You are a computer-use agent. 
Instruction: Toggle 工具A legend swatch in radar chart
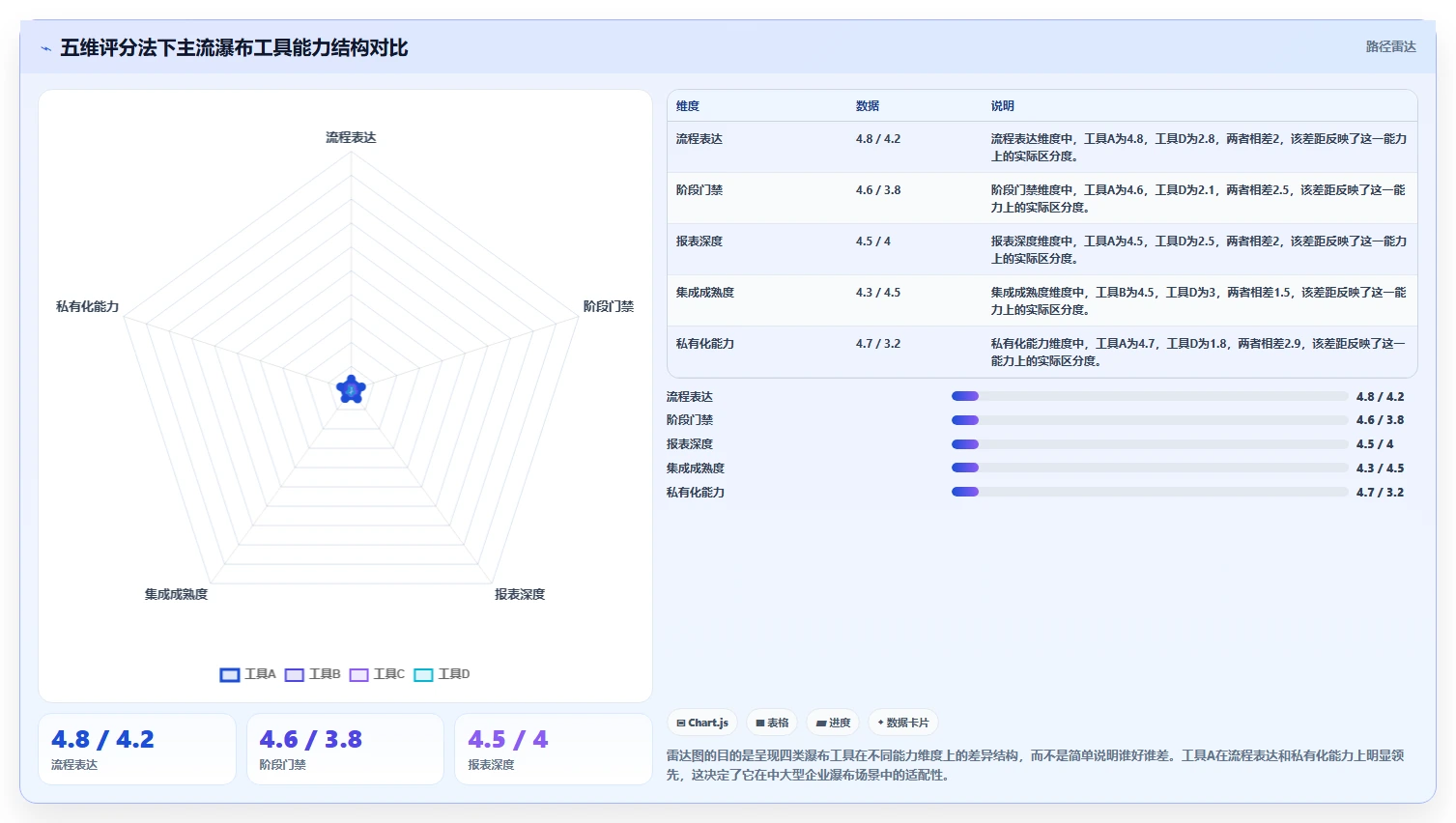pos(230,675)
